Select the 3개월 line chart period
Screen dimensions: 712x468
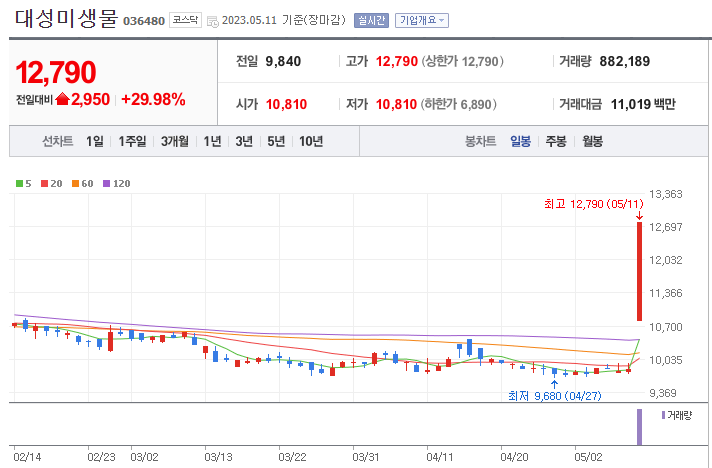[174, 142]
